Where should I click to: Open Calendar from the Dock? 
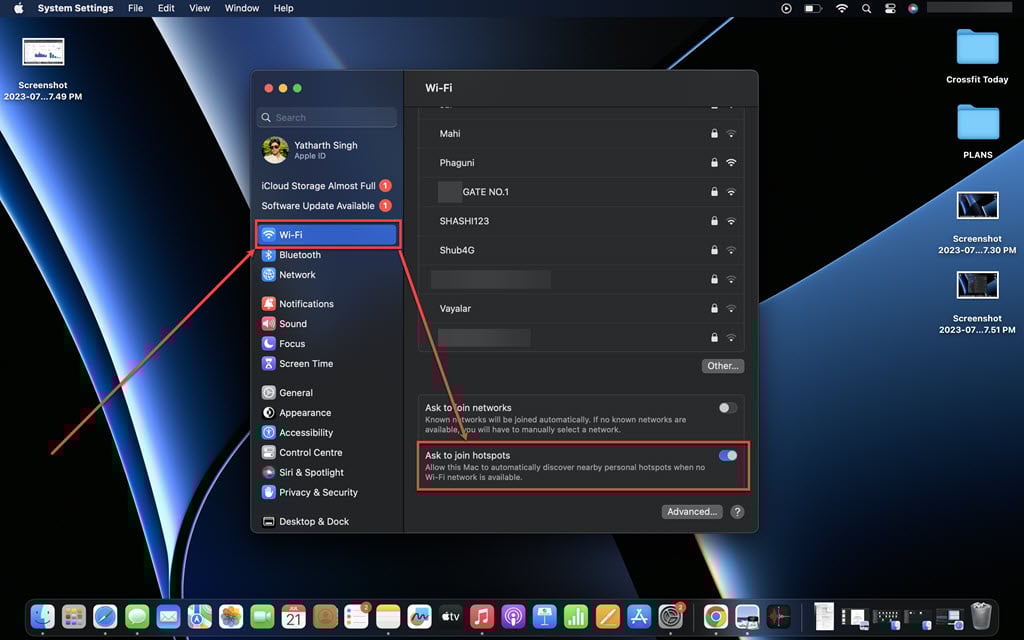[294, 616]
